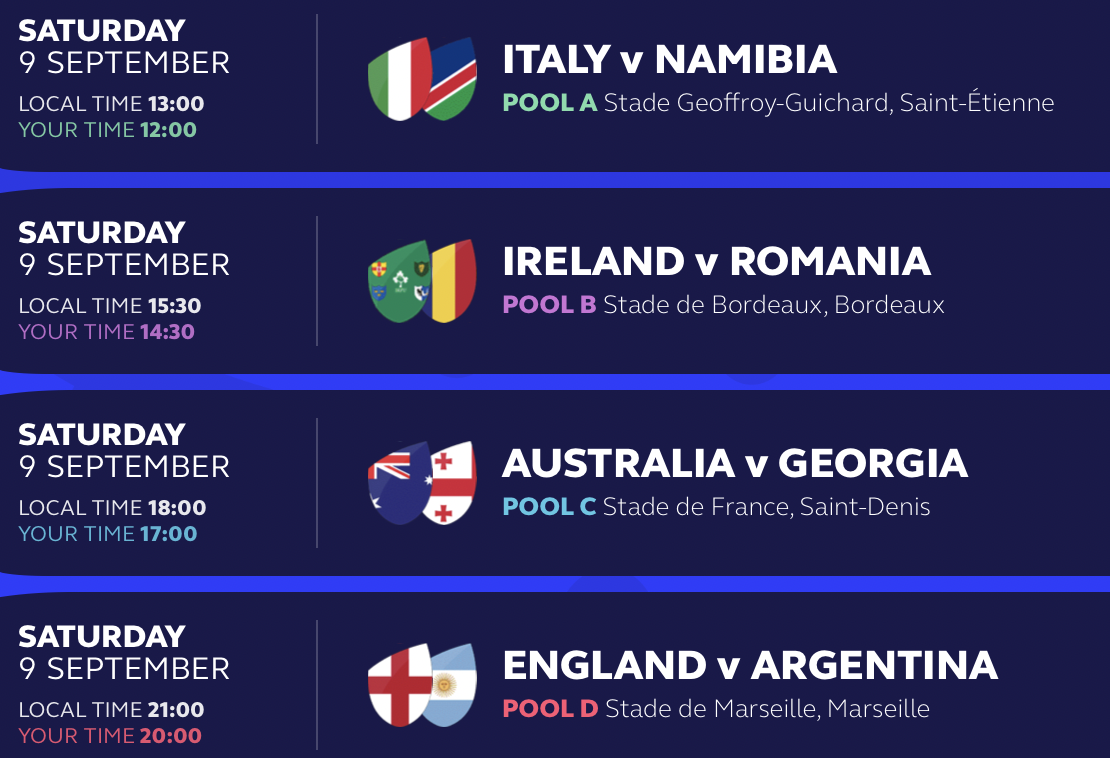Click the purple Pool B label
The height and width of the screenshot is (758, 1110).
pos(549,304)
